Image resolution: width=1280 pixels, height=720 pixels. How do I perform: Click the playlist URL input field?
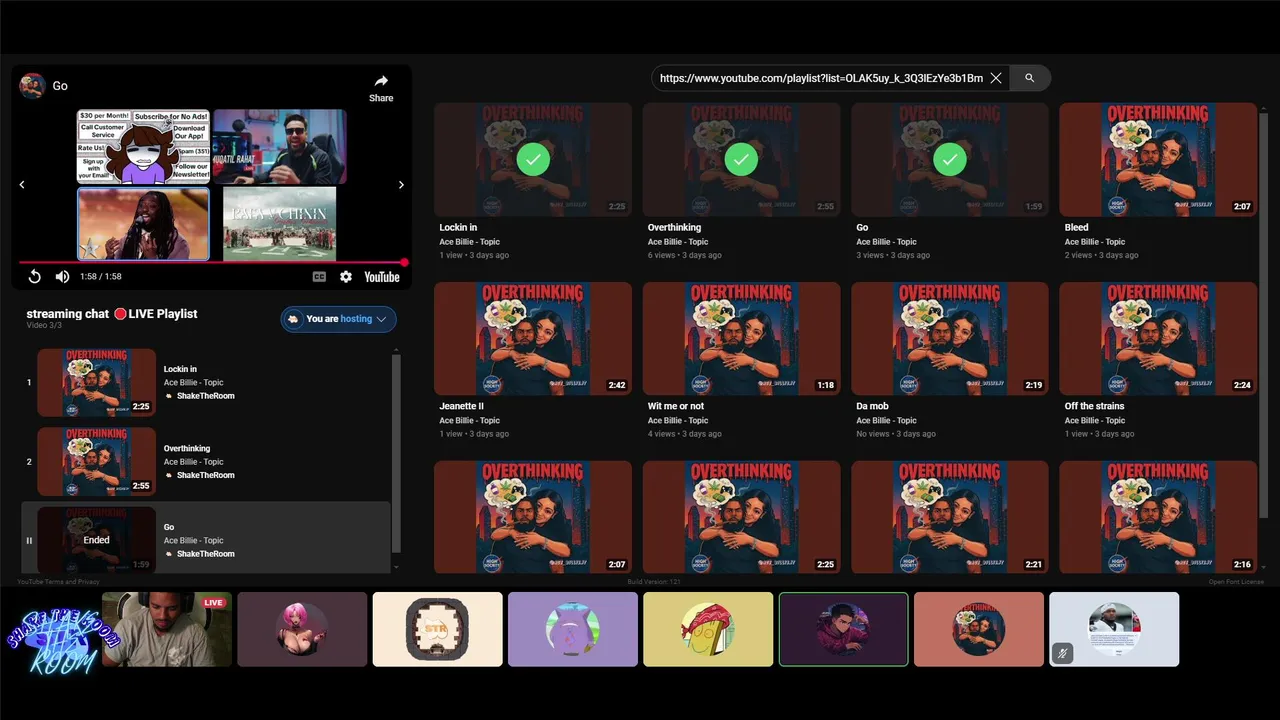point(821,78)
